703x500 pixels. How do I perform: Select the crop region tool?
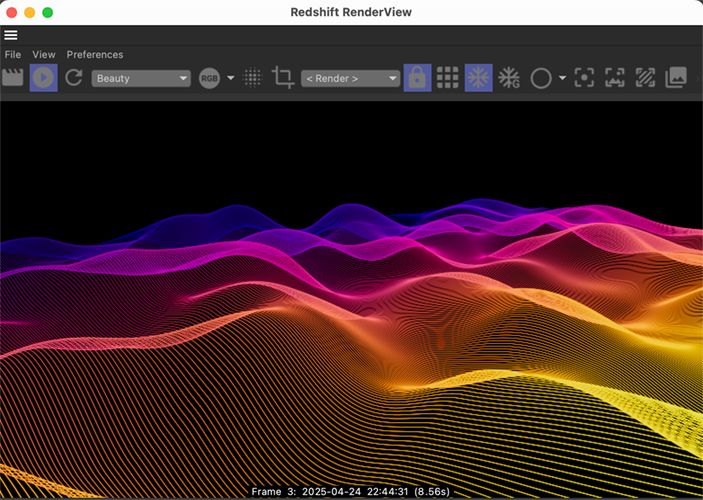(283, 78)
